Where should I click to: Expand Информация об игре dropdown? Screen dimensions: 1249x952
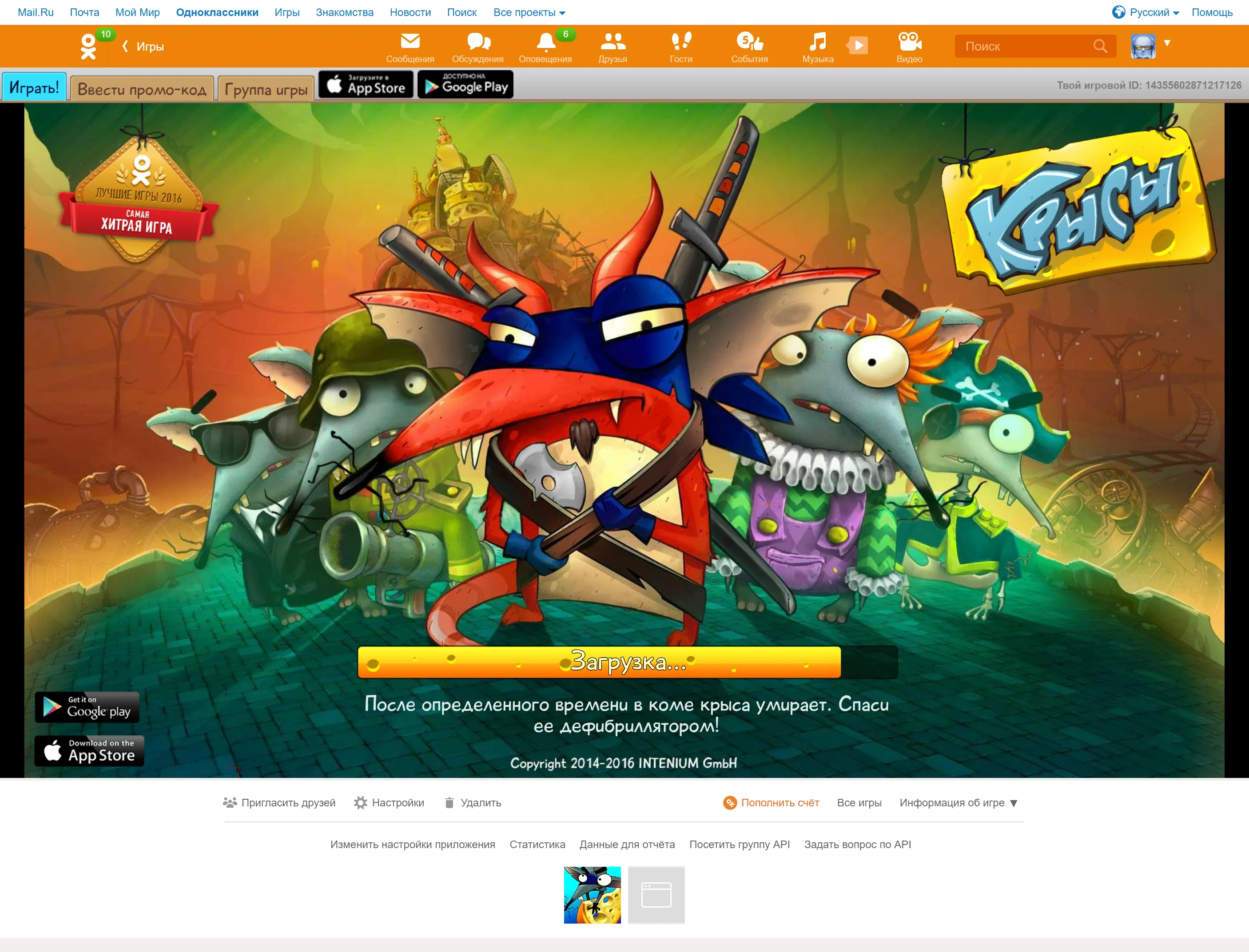(958, 802)
